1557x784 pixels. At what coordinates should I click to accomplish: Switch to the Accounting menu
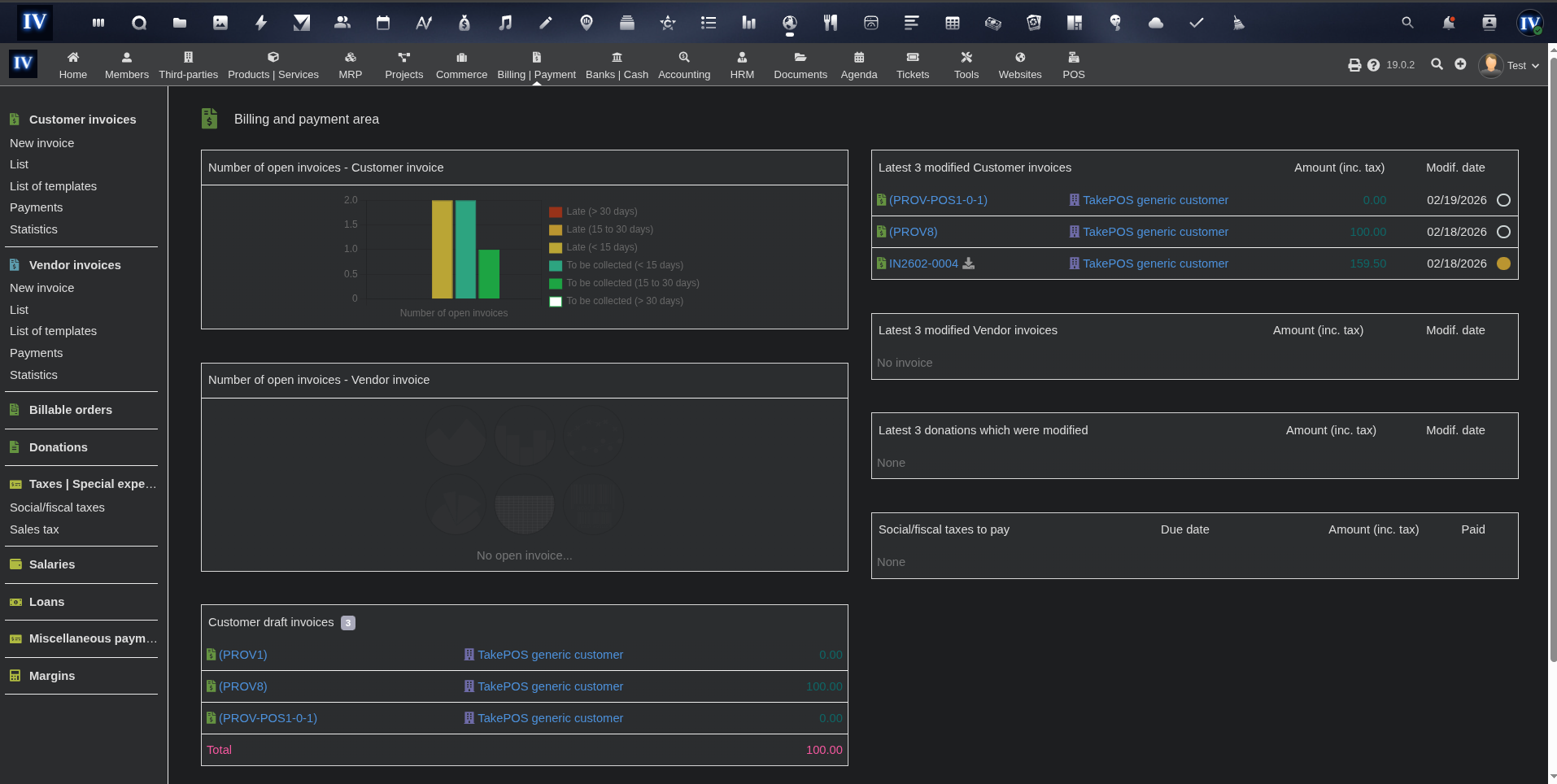(683, 64)
